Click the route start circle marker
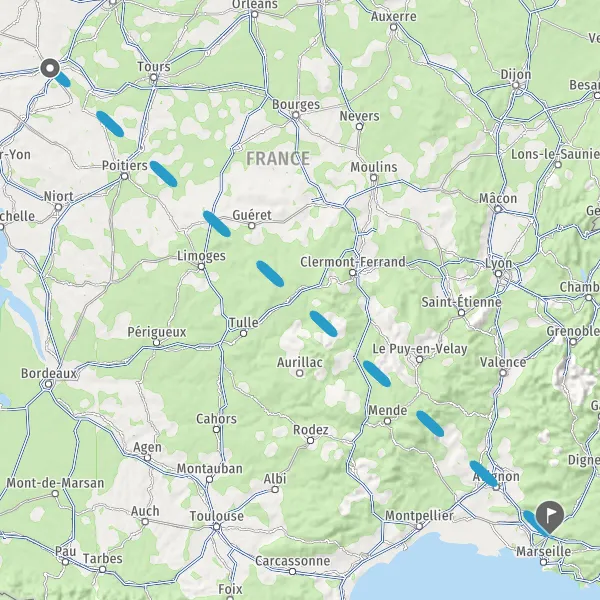Viewport: 600px width, 600px height. (50, 68)
